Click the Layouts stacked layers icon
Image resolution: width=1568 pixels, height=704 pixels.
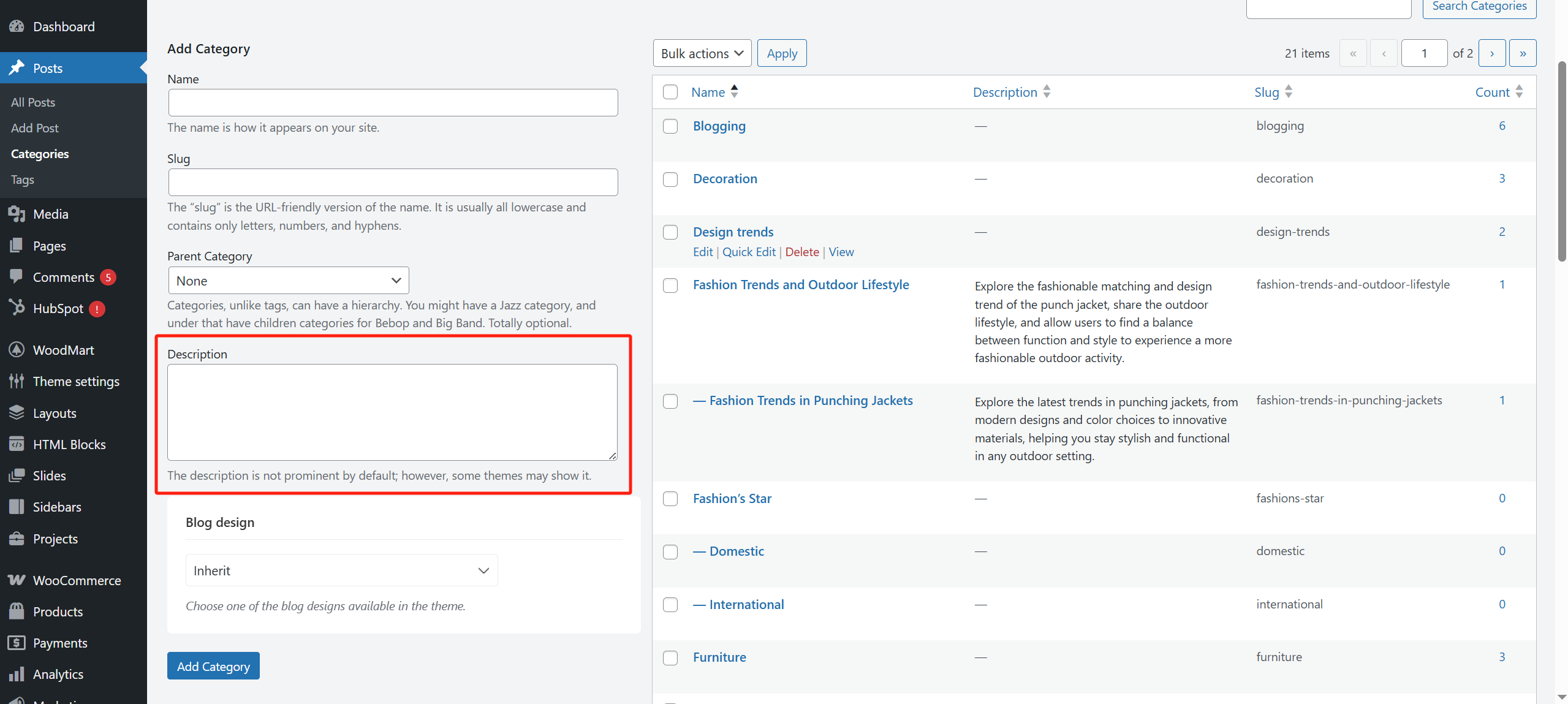17,412
